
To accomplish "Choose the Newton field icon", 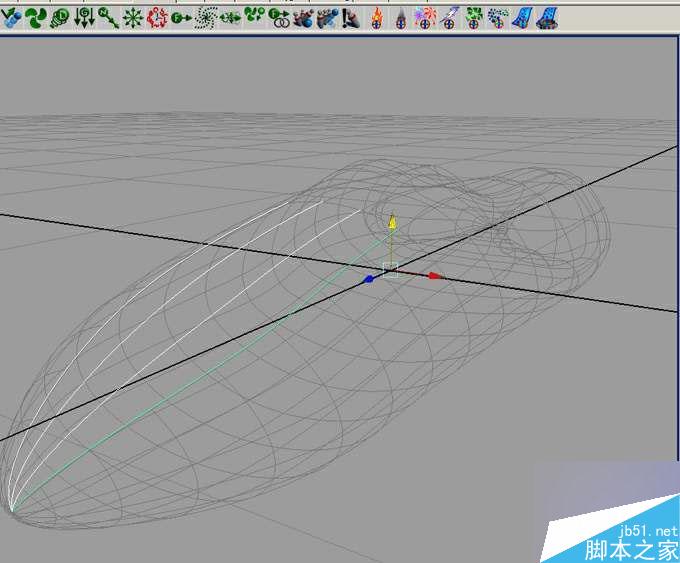I will (108, 18).
